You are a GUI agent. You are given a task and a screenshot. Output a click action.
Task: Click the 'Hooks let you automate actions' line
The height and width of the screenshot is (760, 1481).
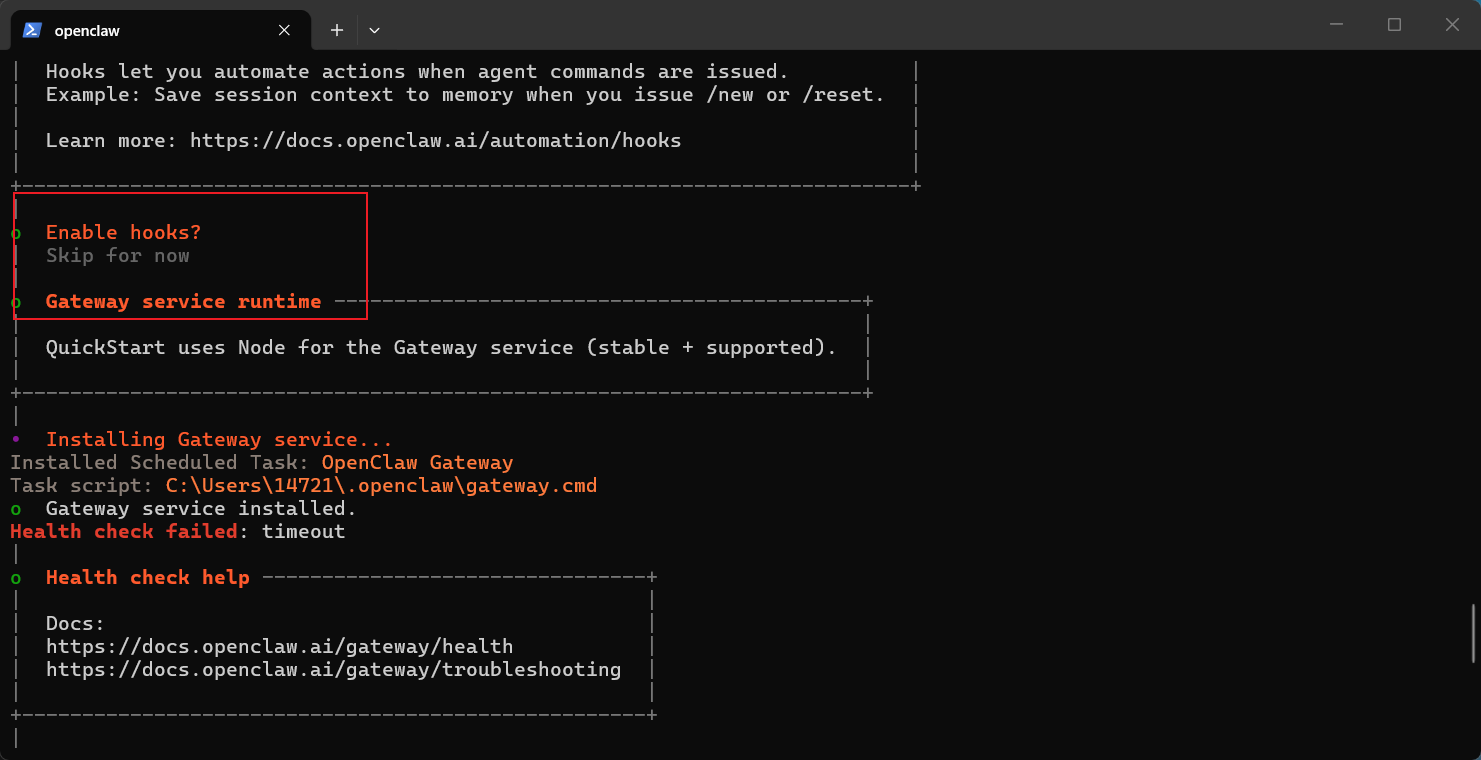[x=417, y=71]
